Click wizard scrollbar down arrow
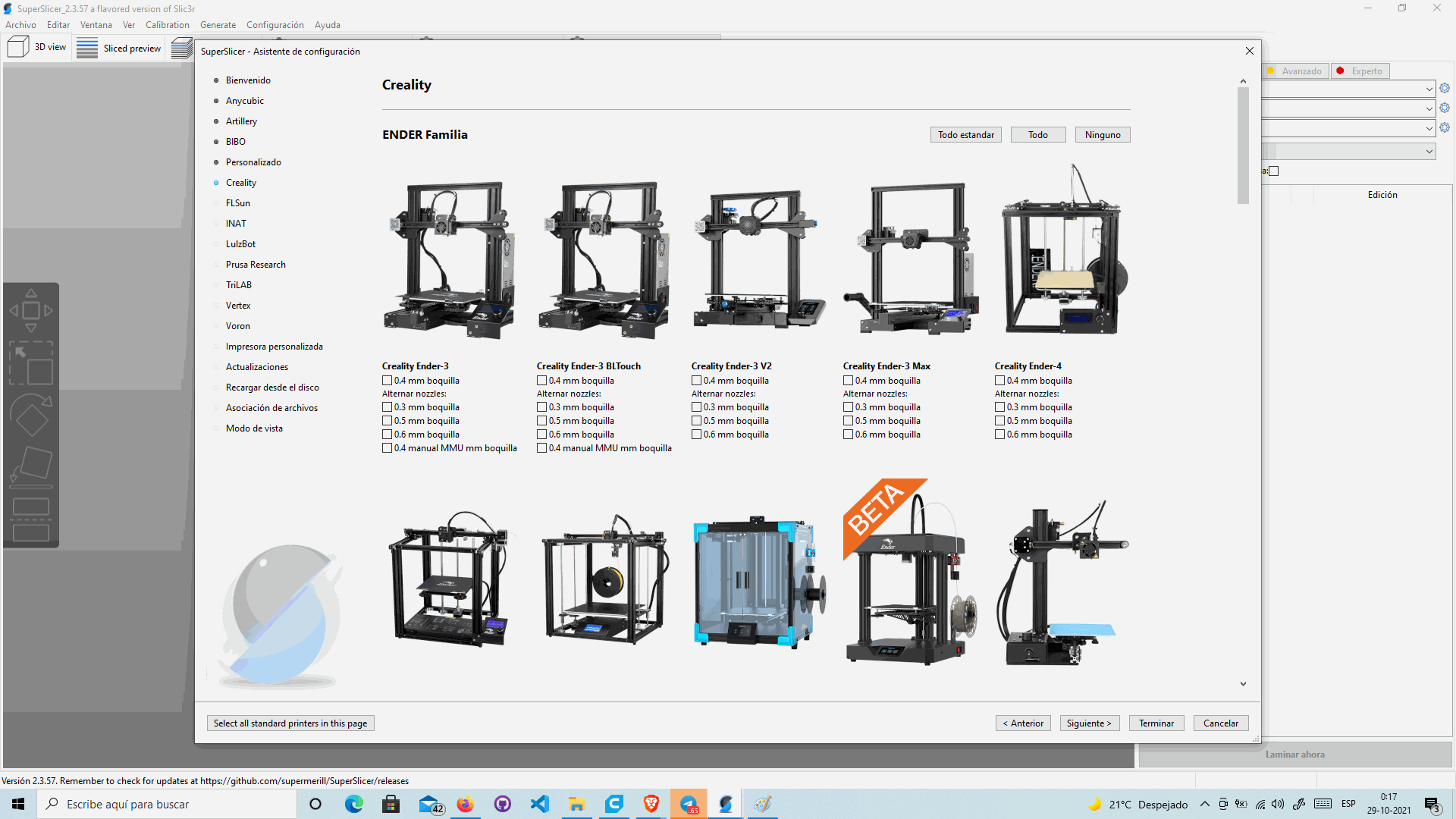Screen dimensions: 1456x819 (x=1243, y=684)
